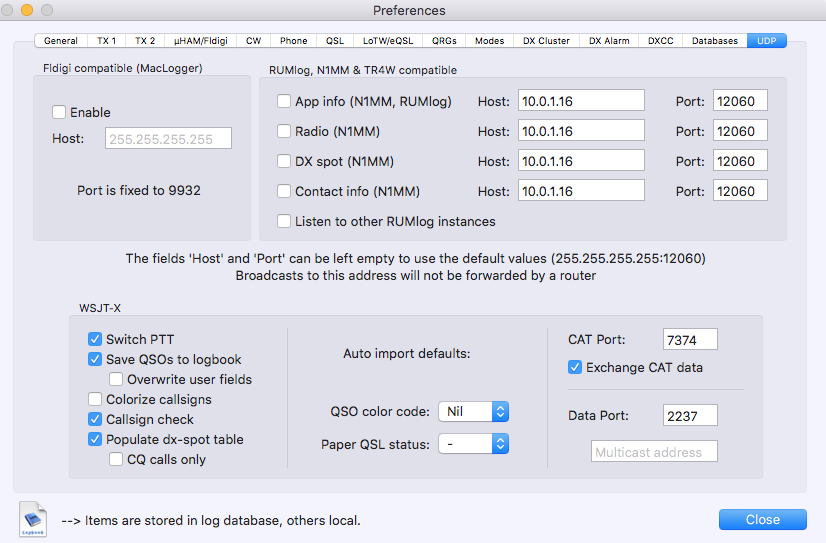The width and height of the screenshot is (826, 543).
Task: Click the CAT Port input field
Action: (689, 340)
